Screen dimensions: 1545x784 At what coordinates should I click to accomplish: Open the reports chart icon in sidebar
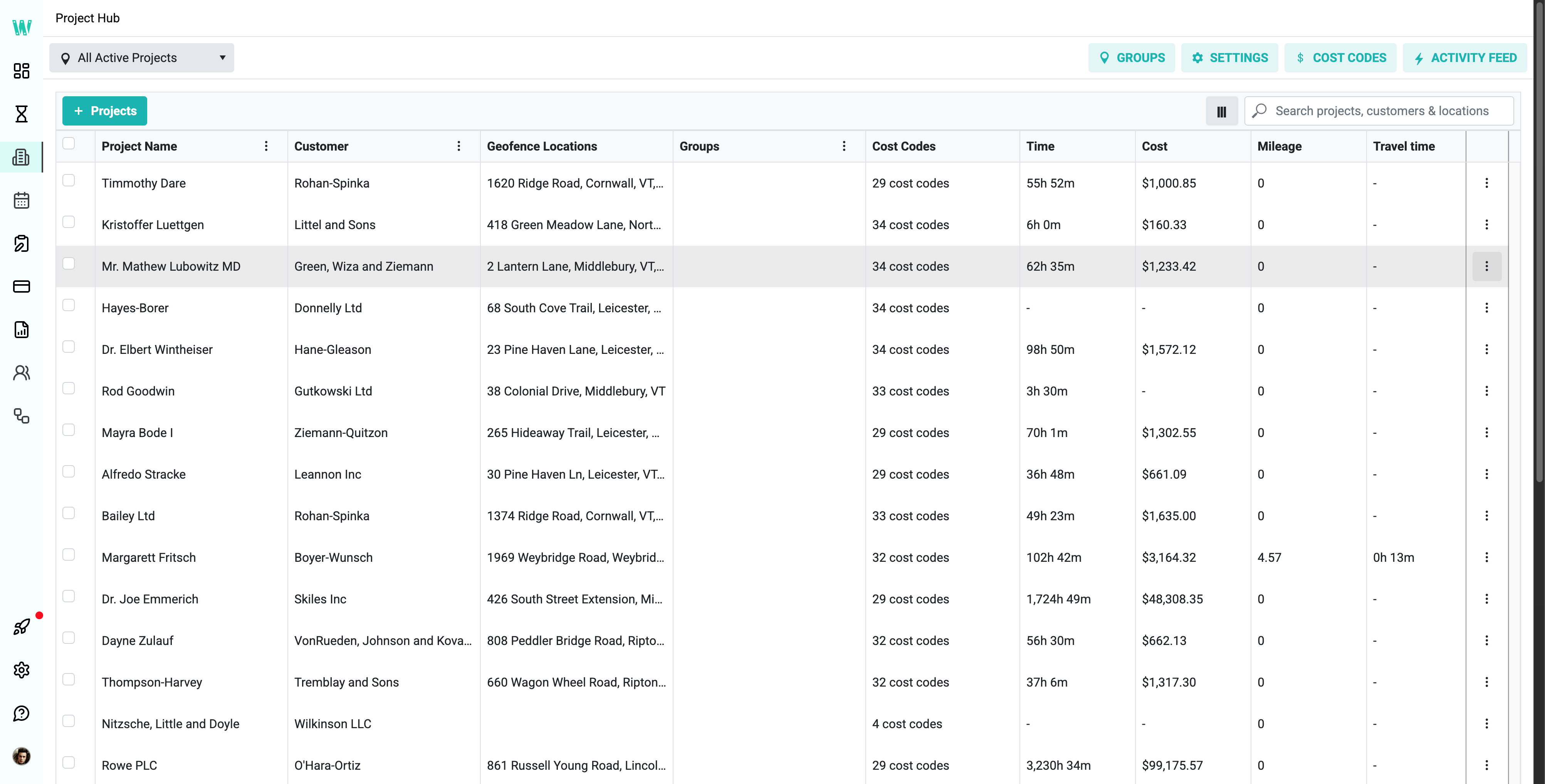[22, 329]
